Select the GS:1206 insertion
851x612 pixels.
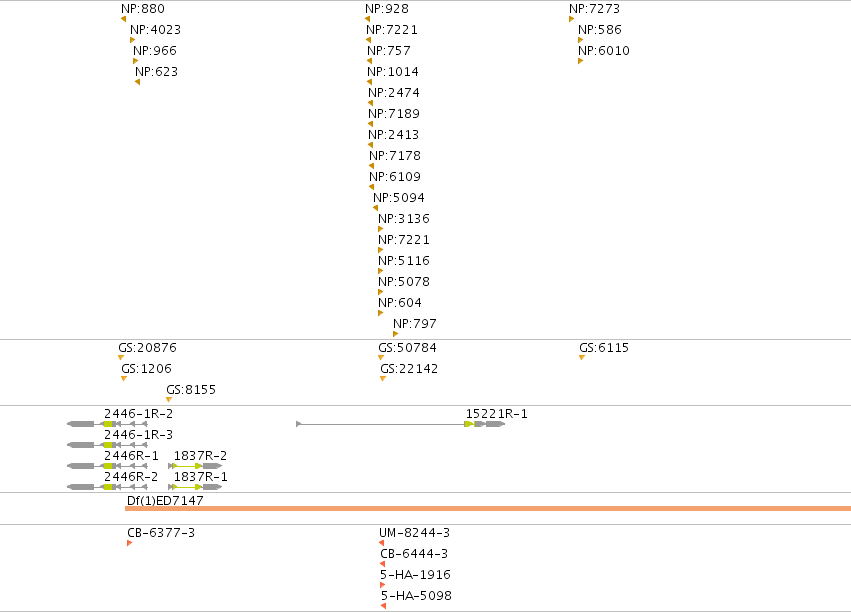(124, 379)
